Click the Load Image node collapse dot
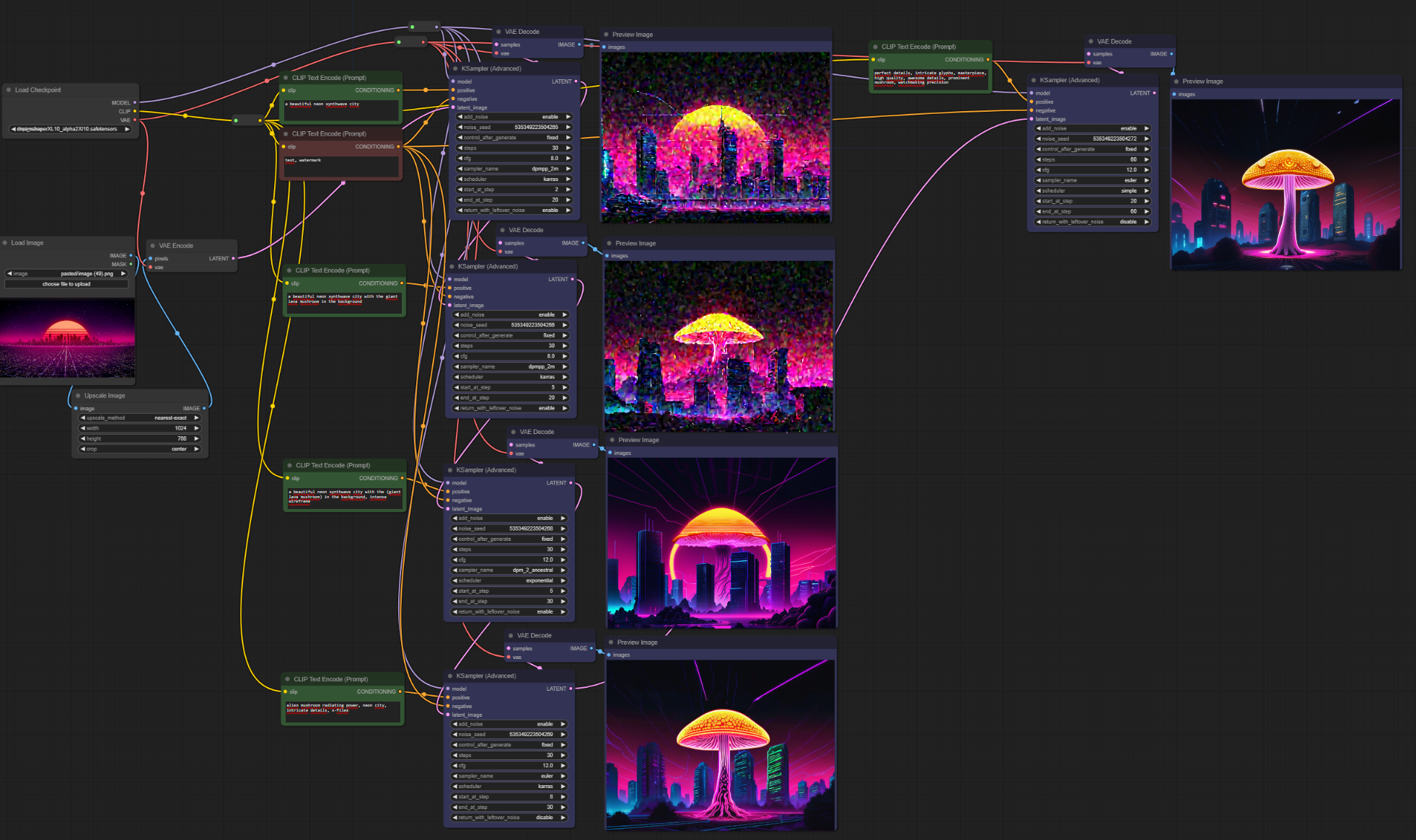Image resolution: width=1416 pixels, height=840 pixels. (x=5, y=243)
